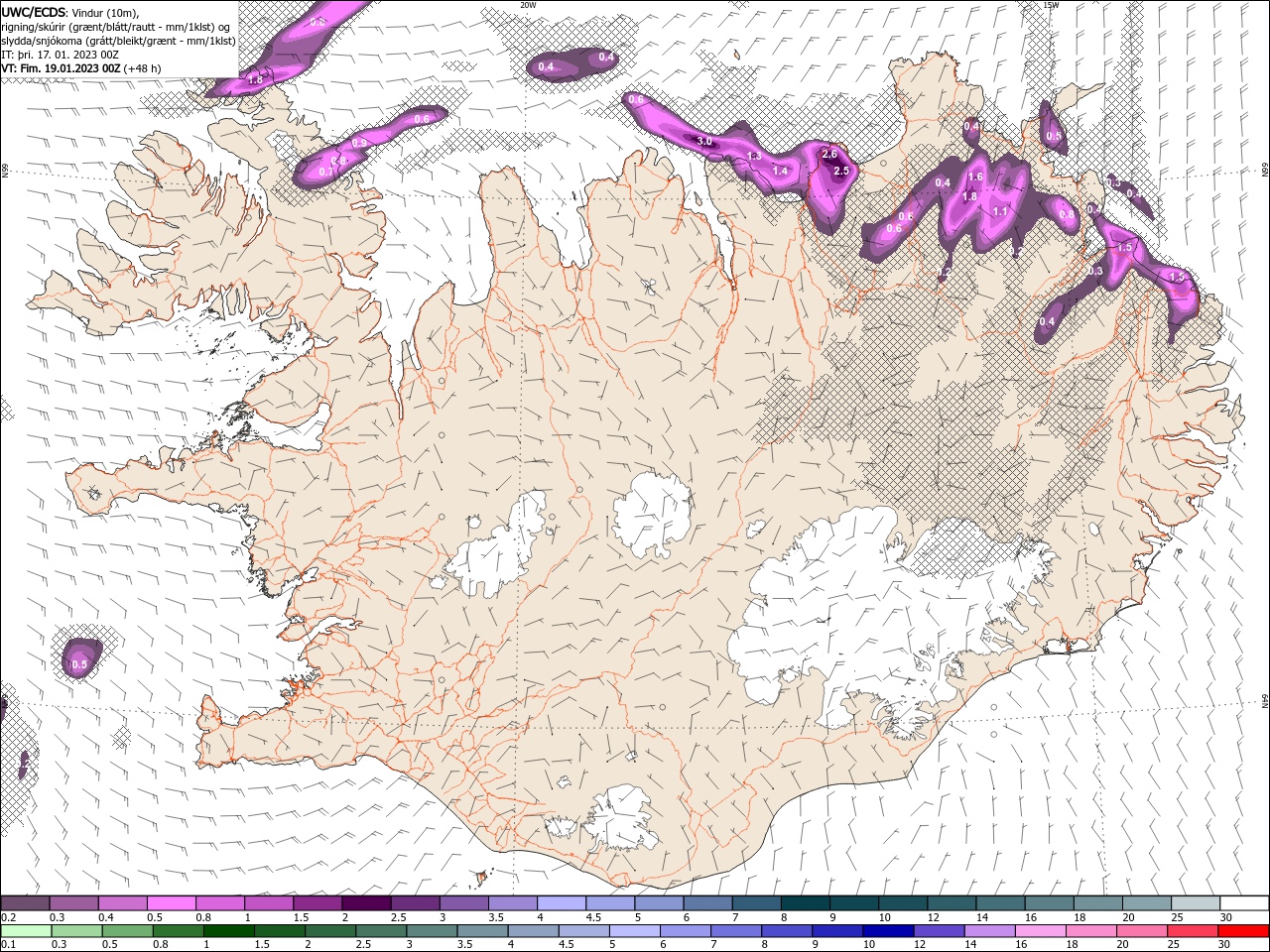Image resolution: width=1270 pixels, height=952 pixels.
Task: Click the 1.1 snowfall value label
Action: click(x=1000, y=211)
